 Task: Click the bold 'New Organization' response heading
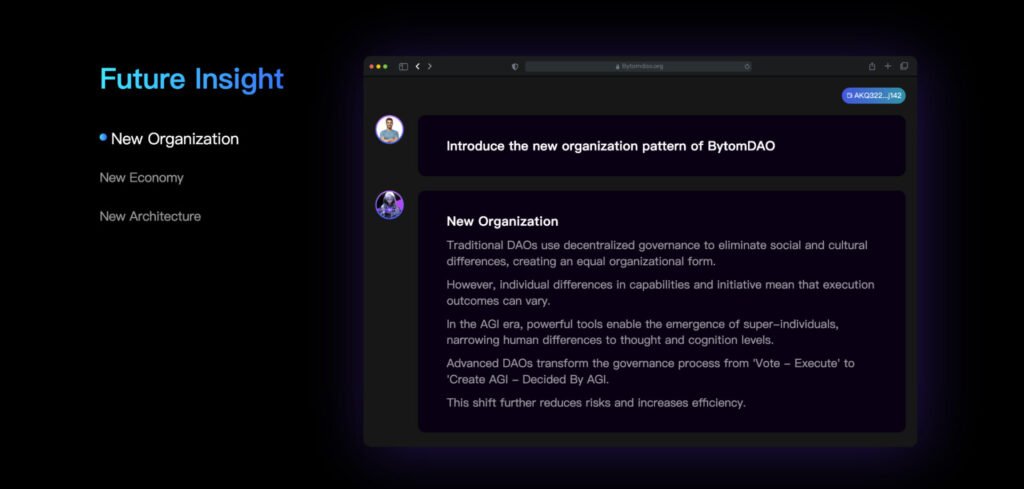click(502, 221)
